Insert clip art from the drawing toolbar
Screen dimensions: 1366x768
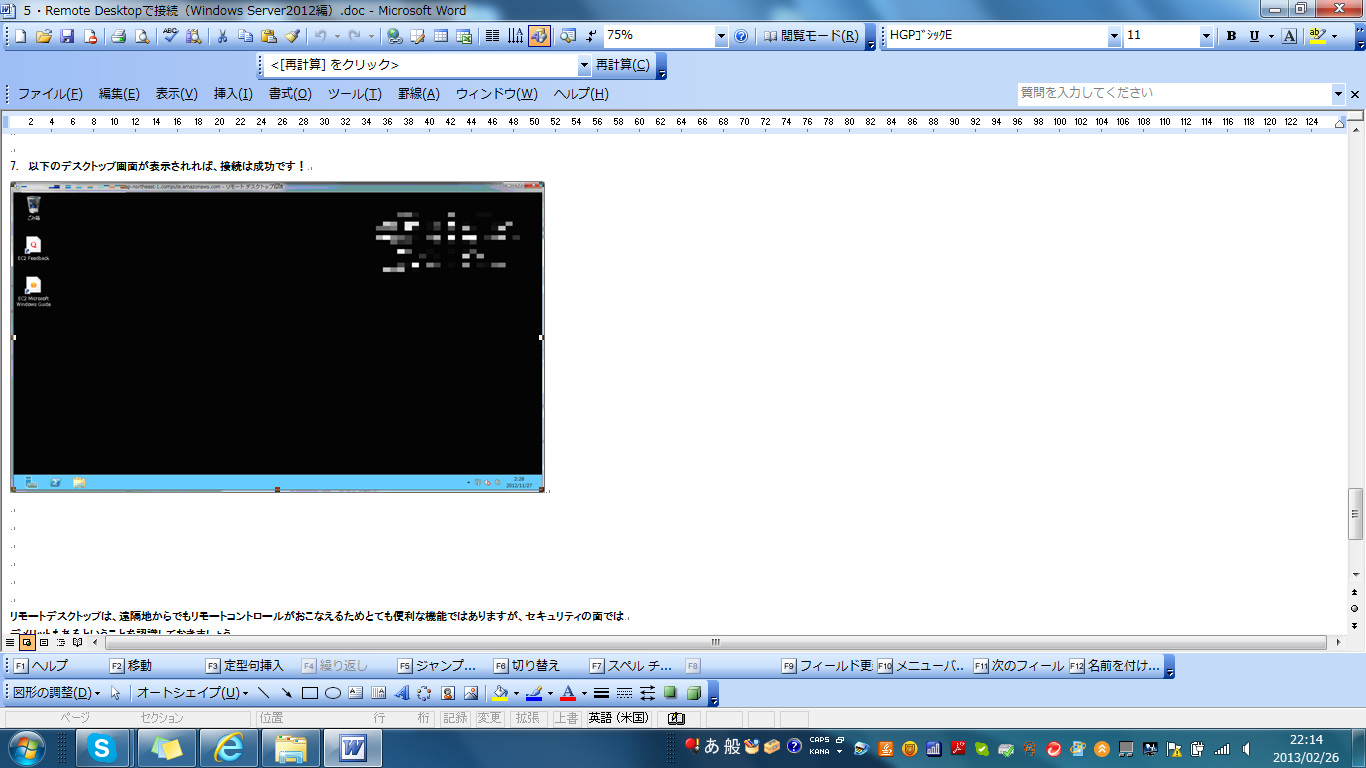click(448, 693)
